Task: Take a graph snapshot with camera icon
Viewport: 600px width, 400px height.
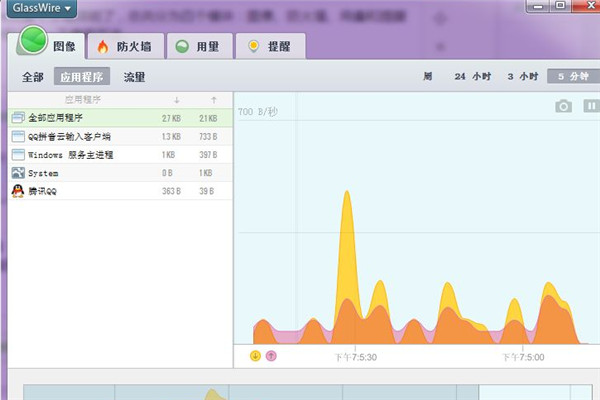Action: coord(563,106)
